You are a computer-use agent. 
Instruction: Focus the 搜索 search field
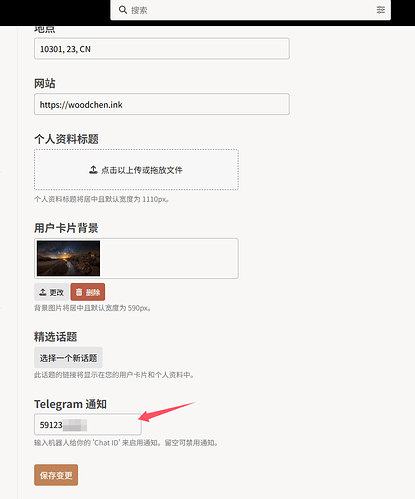point(251,10)
